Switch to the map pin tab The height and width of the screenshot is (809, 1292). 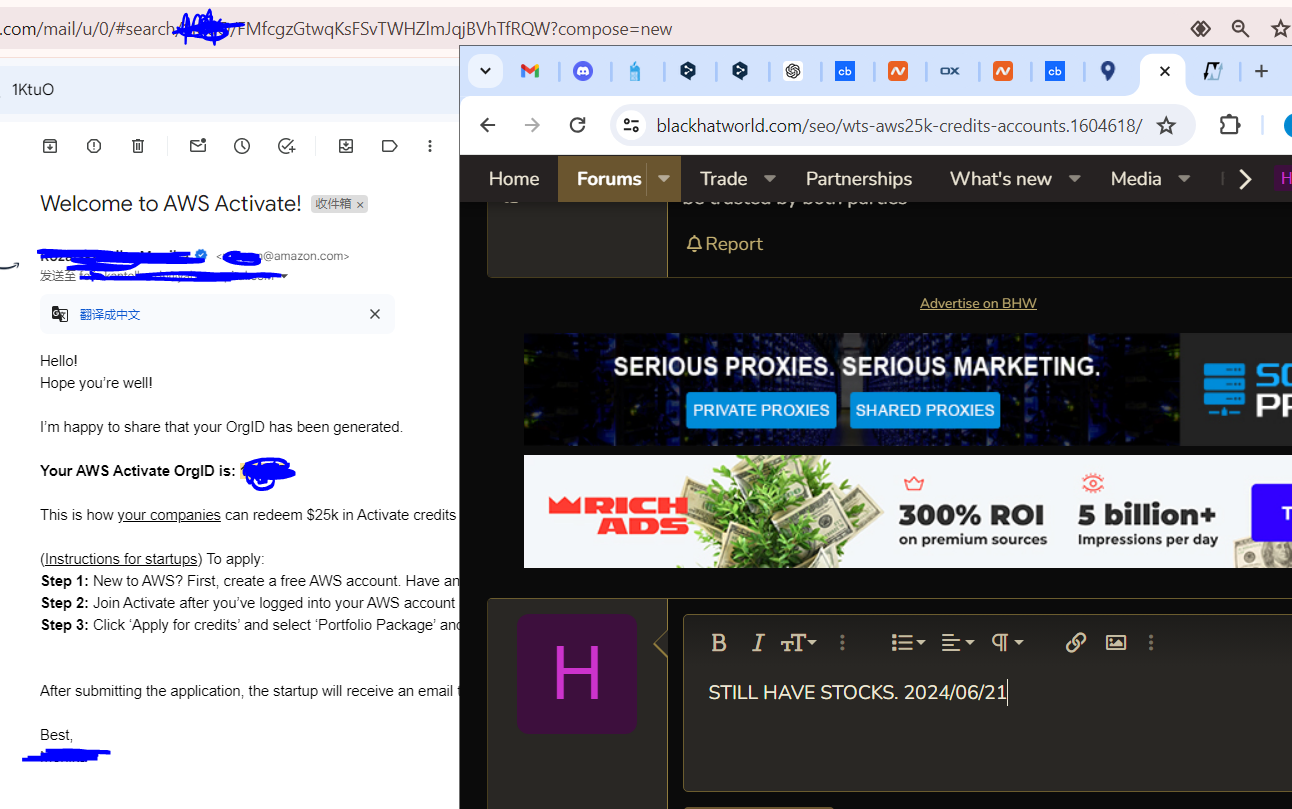coord(1108,71)
